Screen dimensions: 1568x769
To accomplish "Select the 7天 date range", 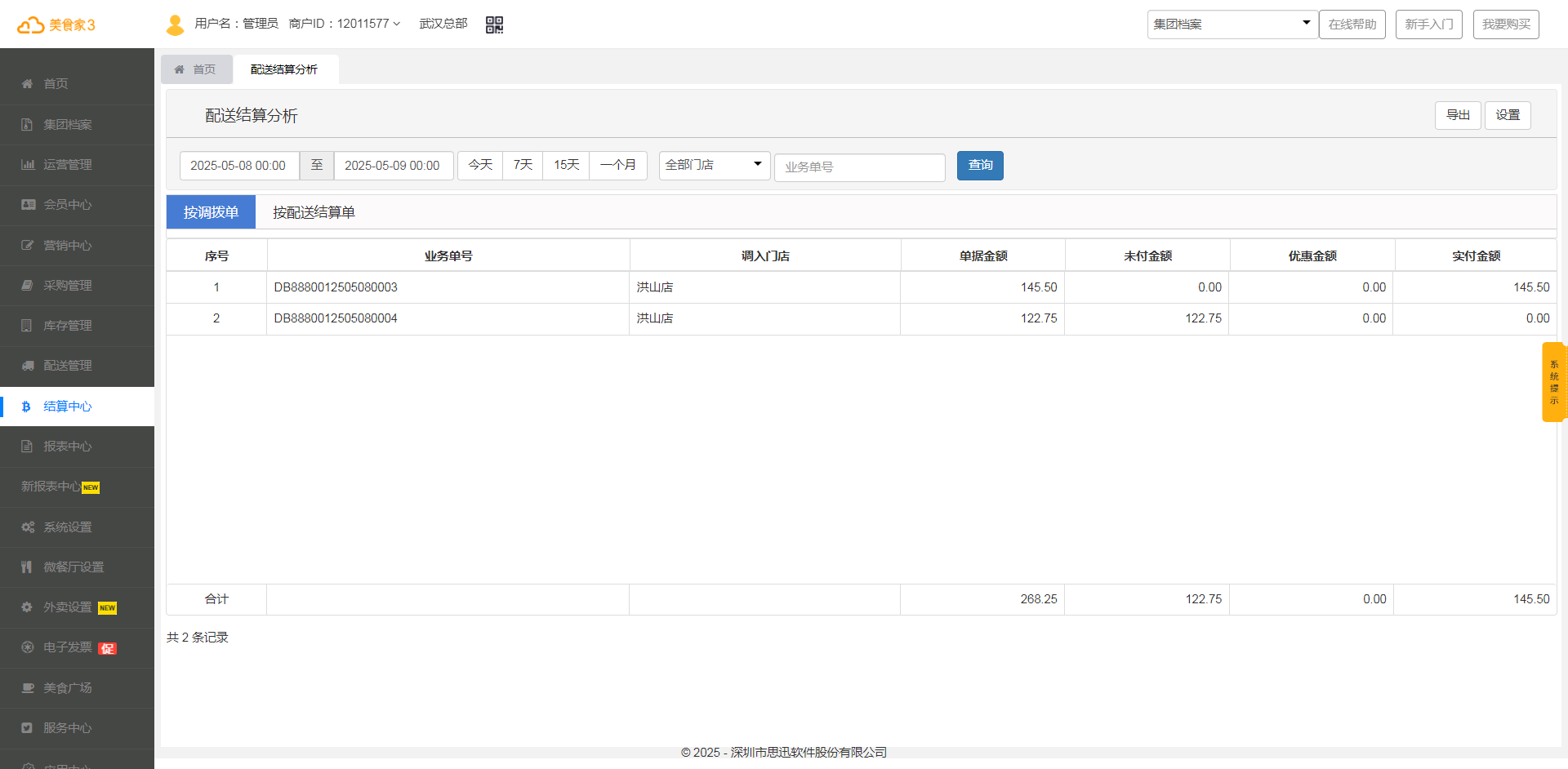I will click(x=523, y=166).
